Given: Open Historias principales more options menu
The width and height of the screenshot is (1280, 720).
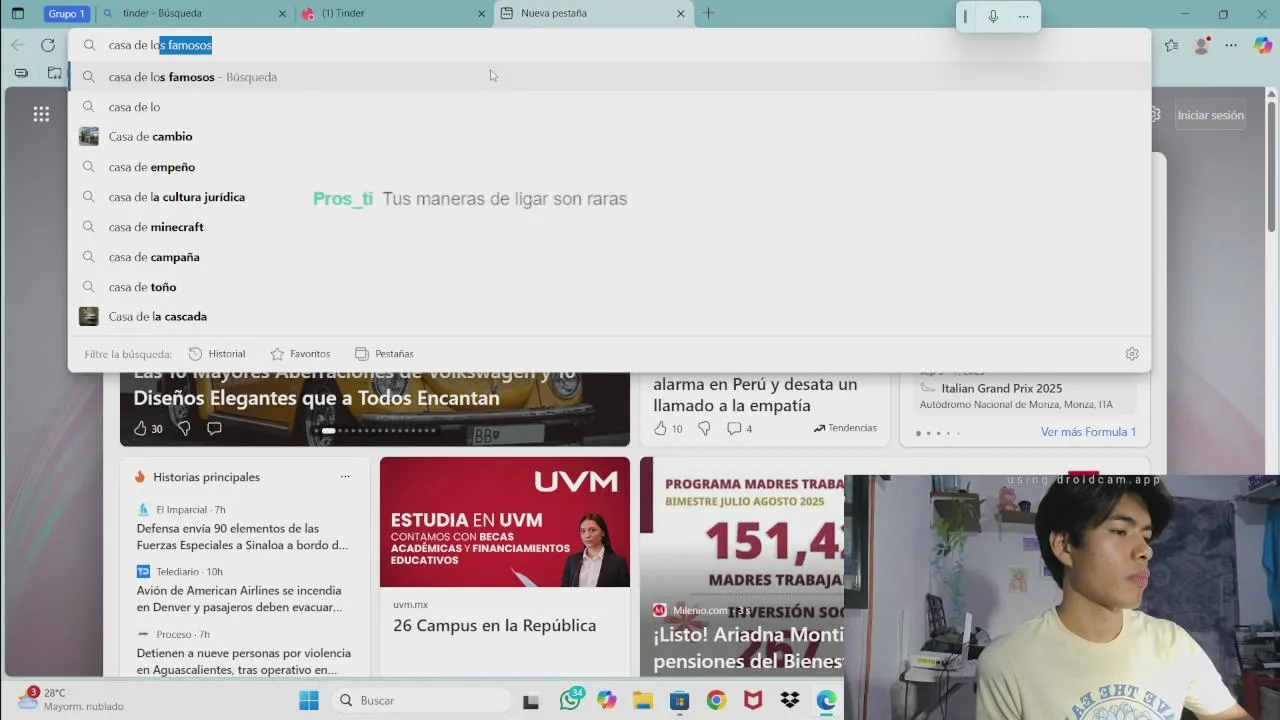Looking at the screenshot, I should click(x=345, y=477).
